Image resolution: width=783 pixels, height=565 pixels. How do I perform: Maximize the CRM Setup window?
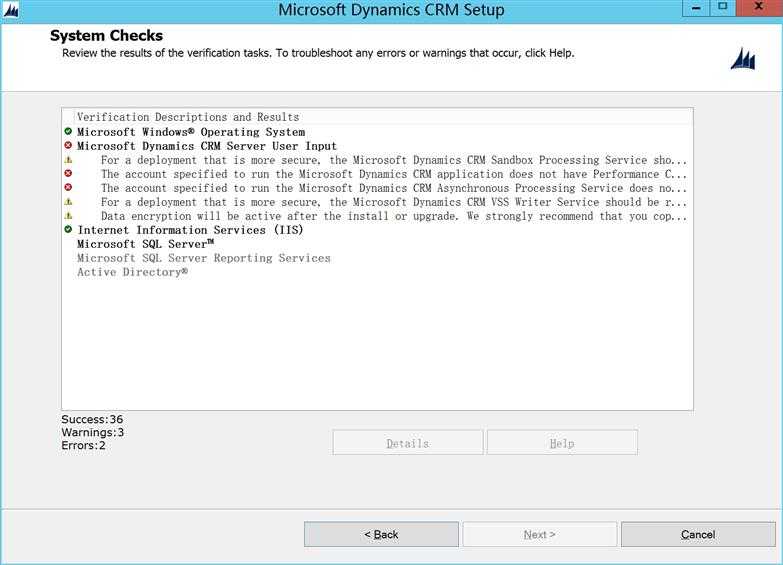pyautogui.click(x=722, y=8)
